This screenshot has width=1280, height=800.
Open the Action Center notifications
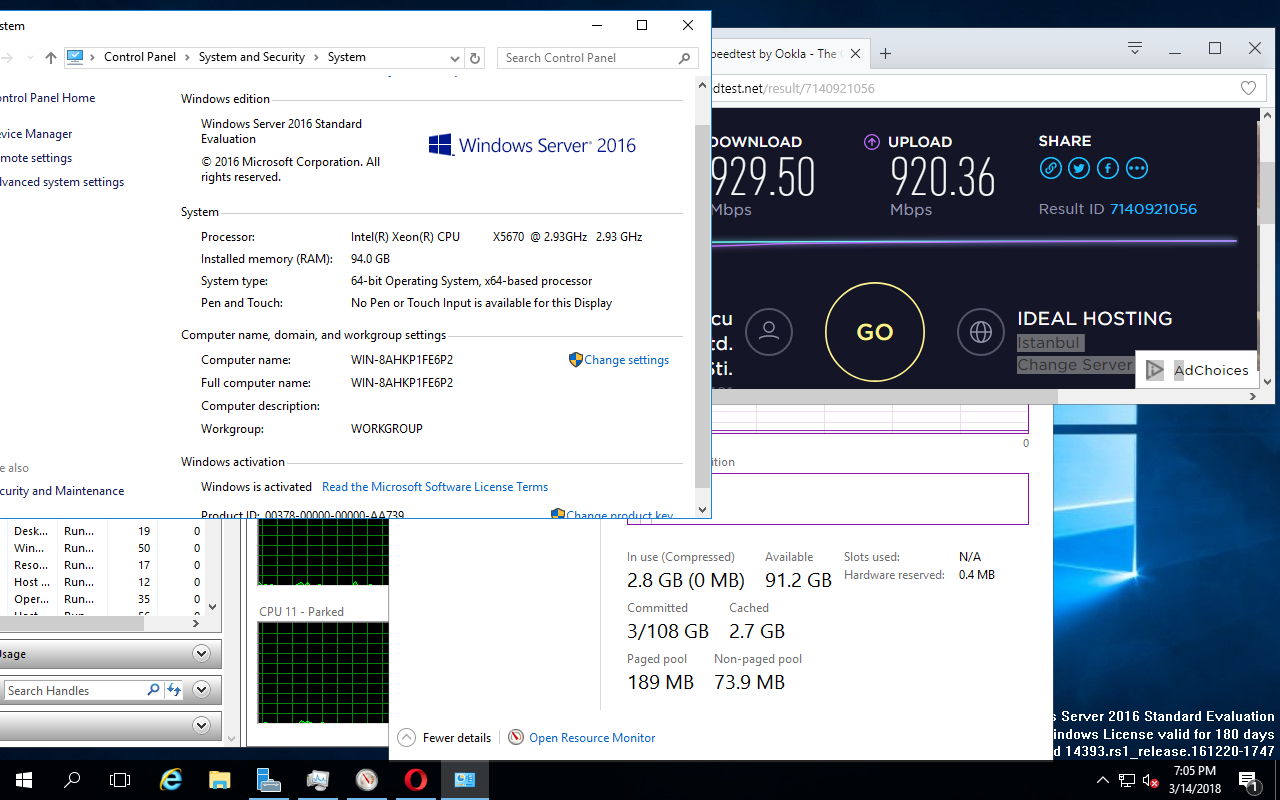point(1248,780)
